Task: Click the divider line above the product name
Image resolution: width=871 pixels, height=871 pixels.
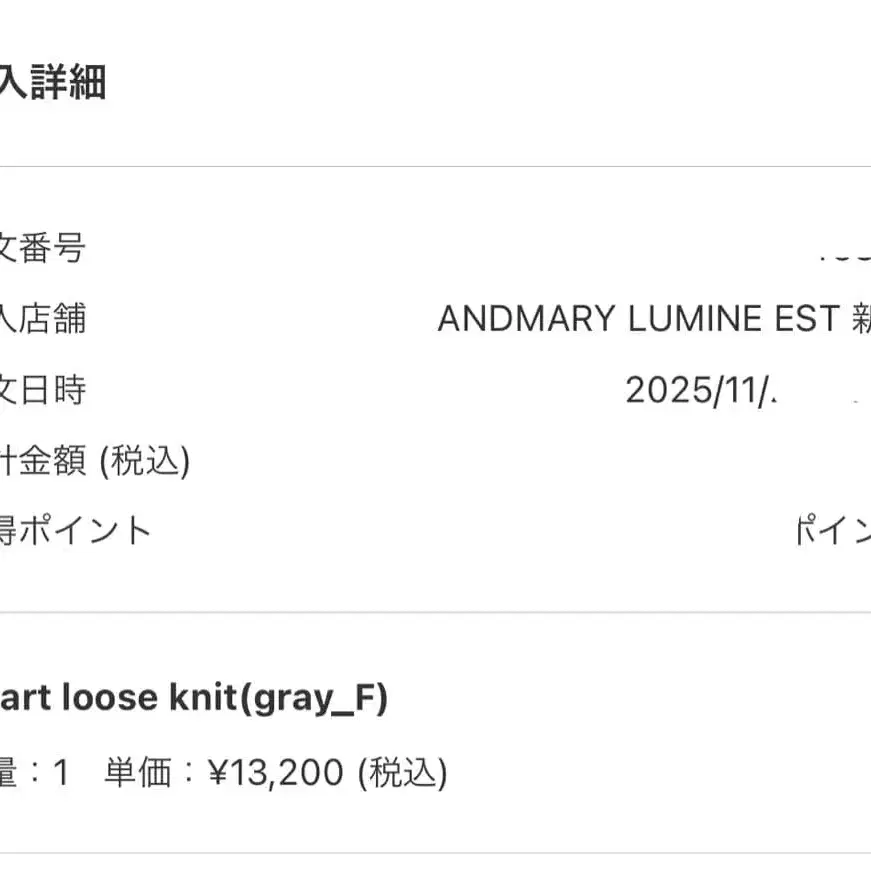Action: click(435, 612)
